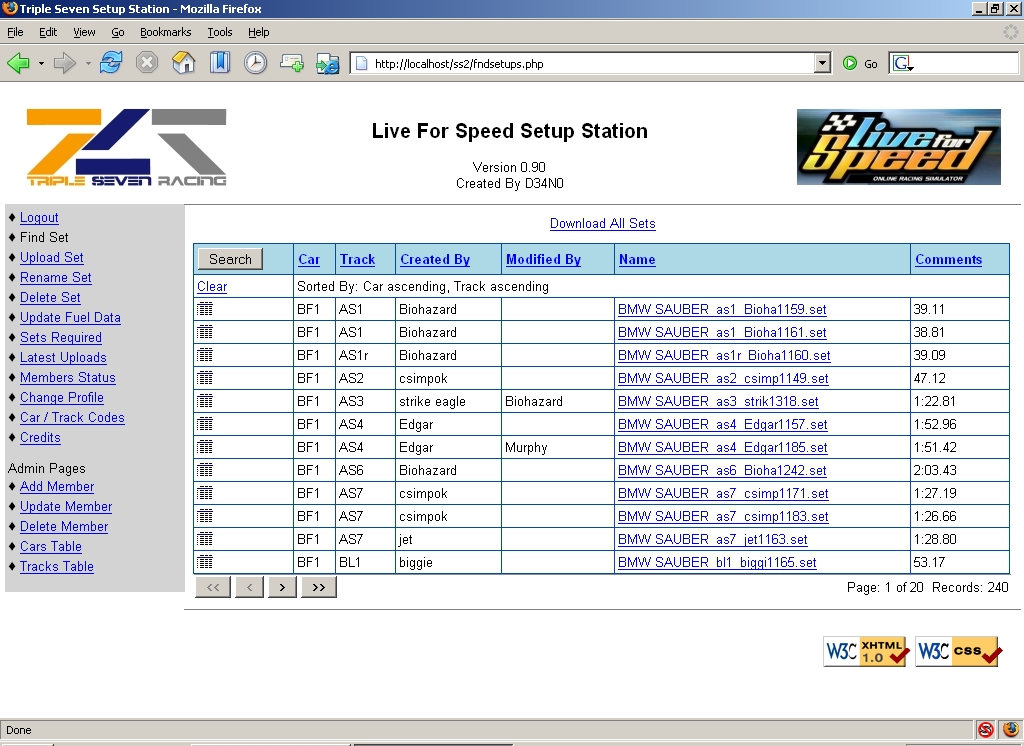1024x746 pixels.
Task: Open the search engine selector icon
Action: 903,63
